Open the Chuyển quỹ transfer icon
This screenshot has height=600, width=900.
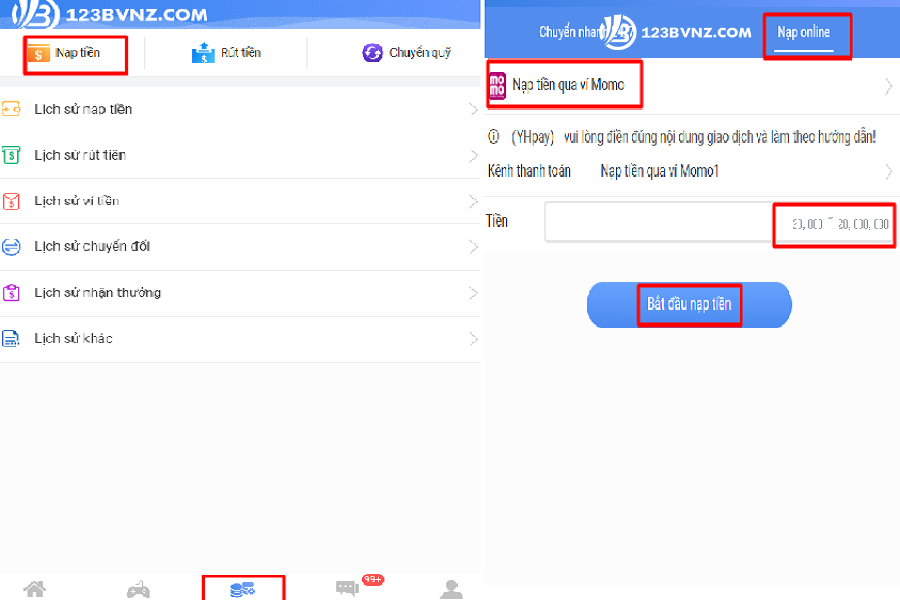pyautogui.click(x=373, y=53)
